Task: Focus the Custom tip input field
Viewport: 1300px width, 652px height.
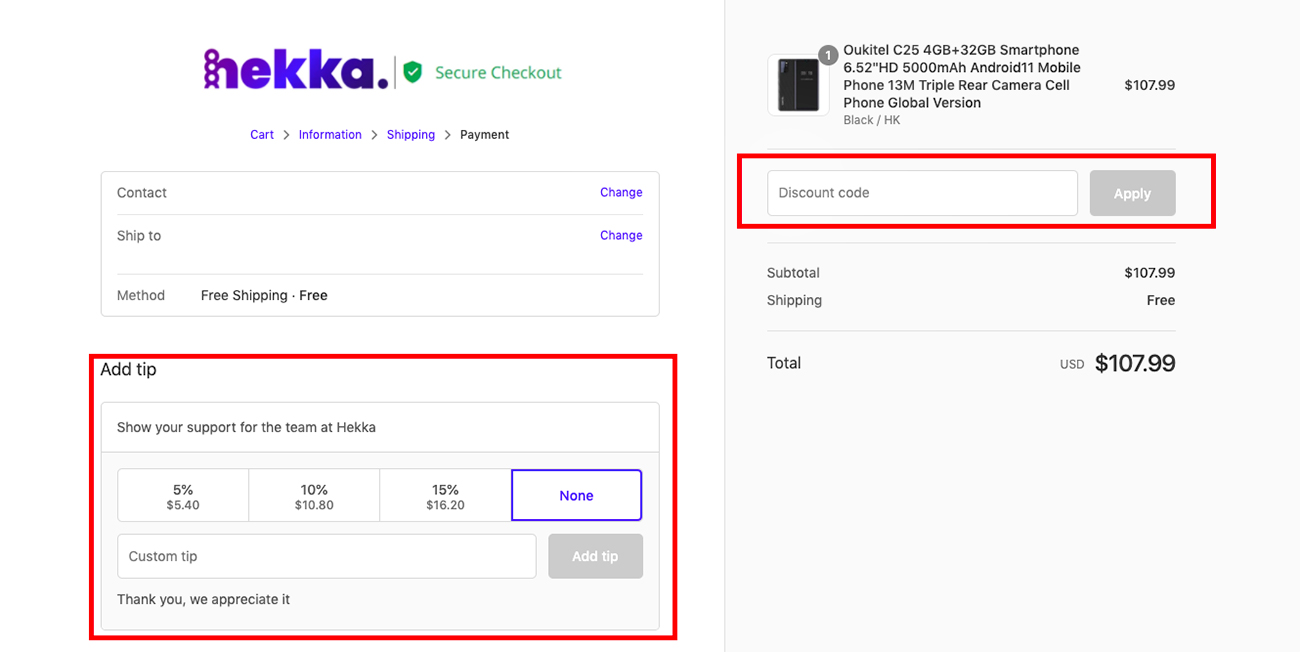Action: point(327,556)
